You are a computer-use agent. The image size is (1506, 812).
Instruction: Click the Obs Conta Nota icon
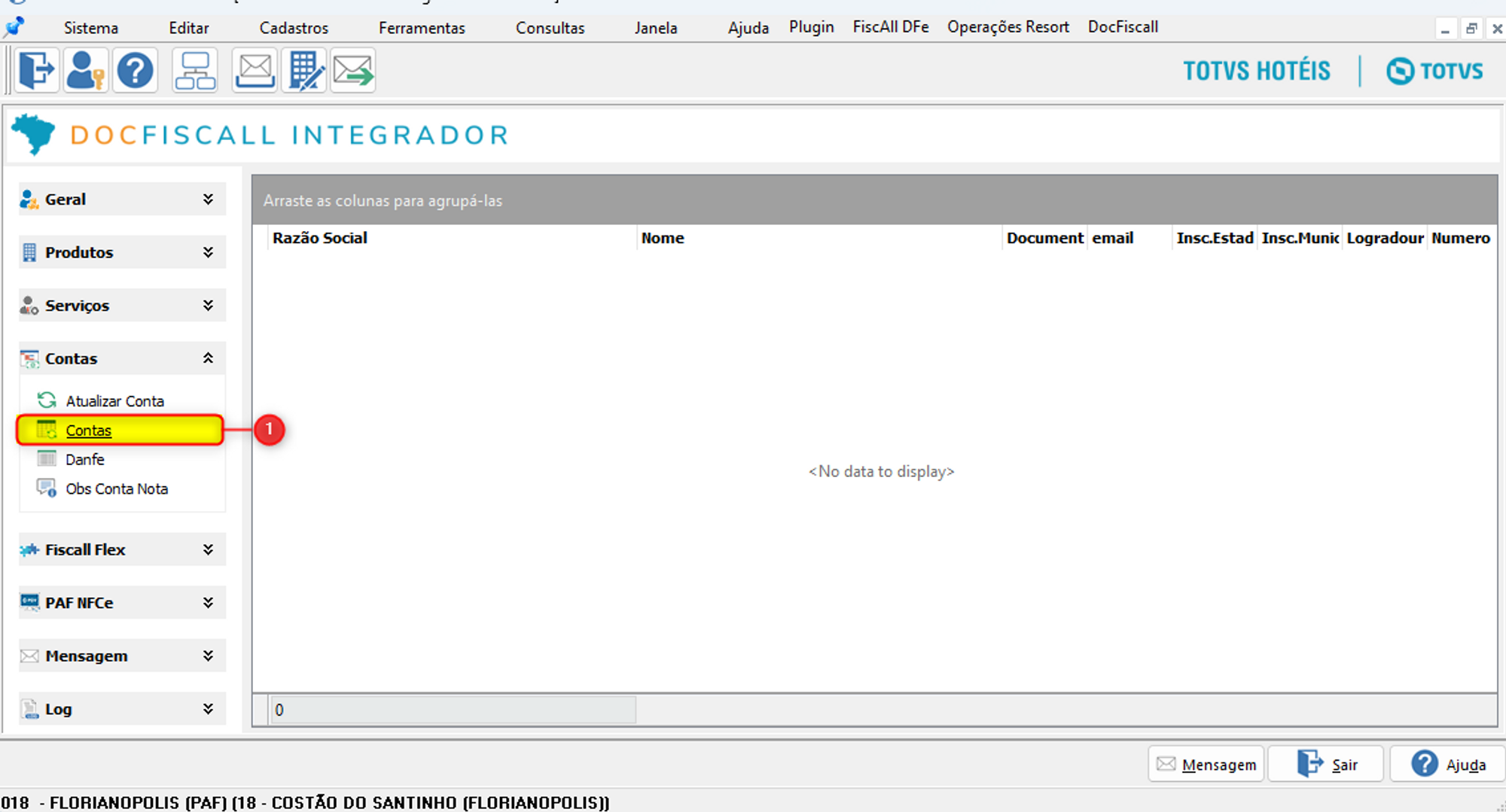(x=47, y=488)
